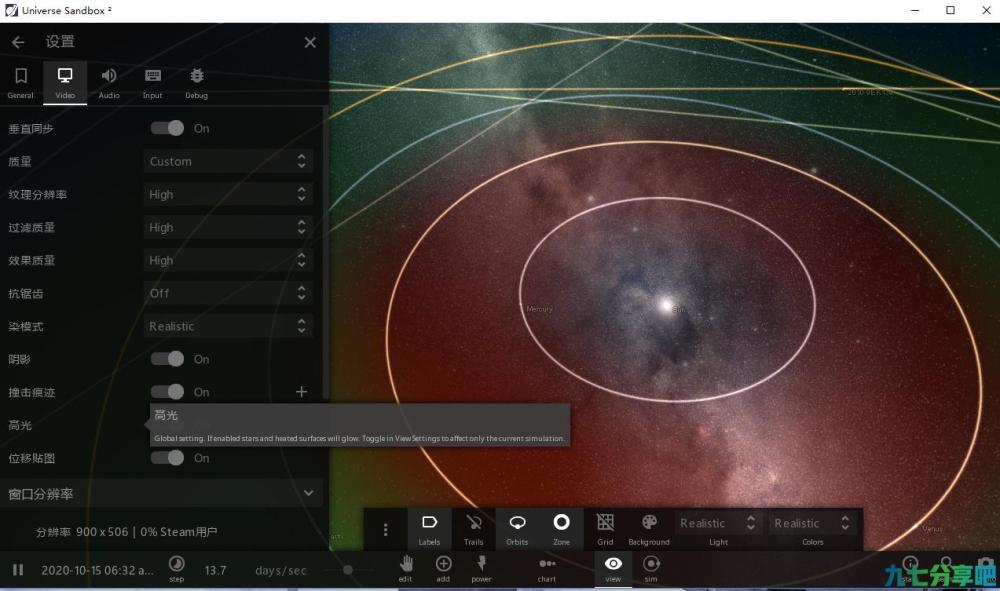Change the 效果质量 High dropdown

click(228, 260)
